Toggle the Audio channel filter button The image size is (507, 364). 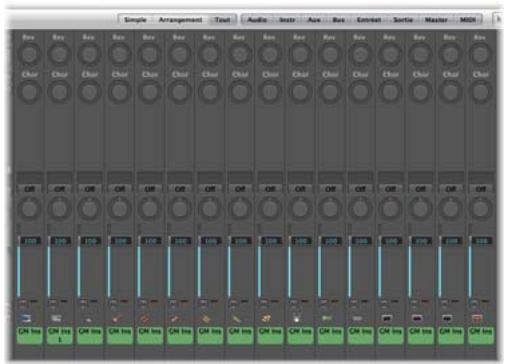tap(257, 20)
